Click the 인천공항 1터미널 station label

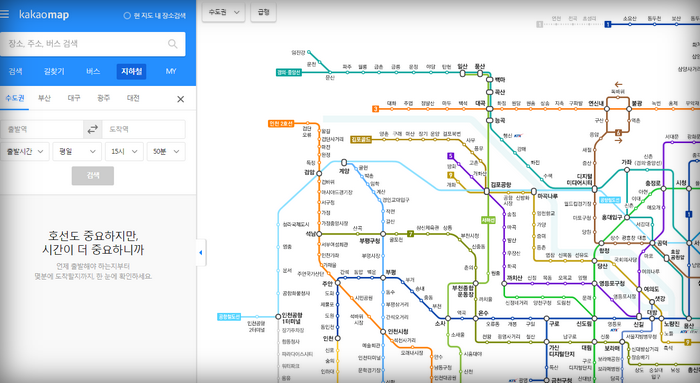292,318
